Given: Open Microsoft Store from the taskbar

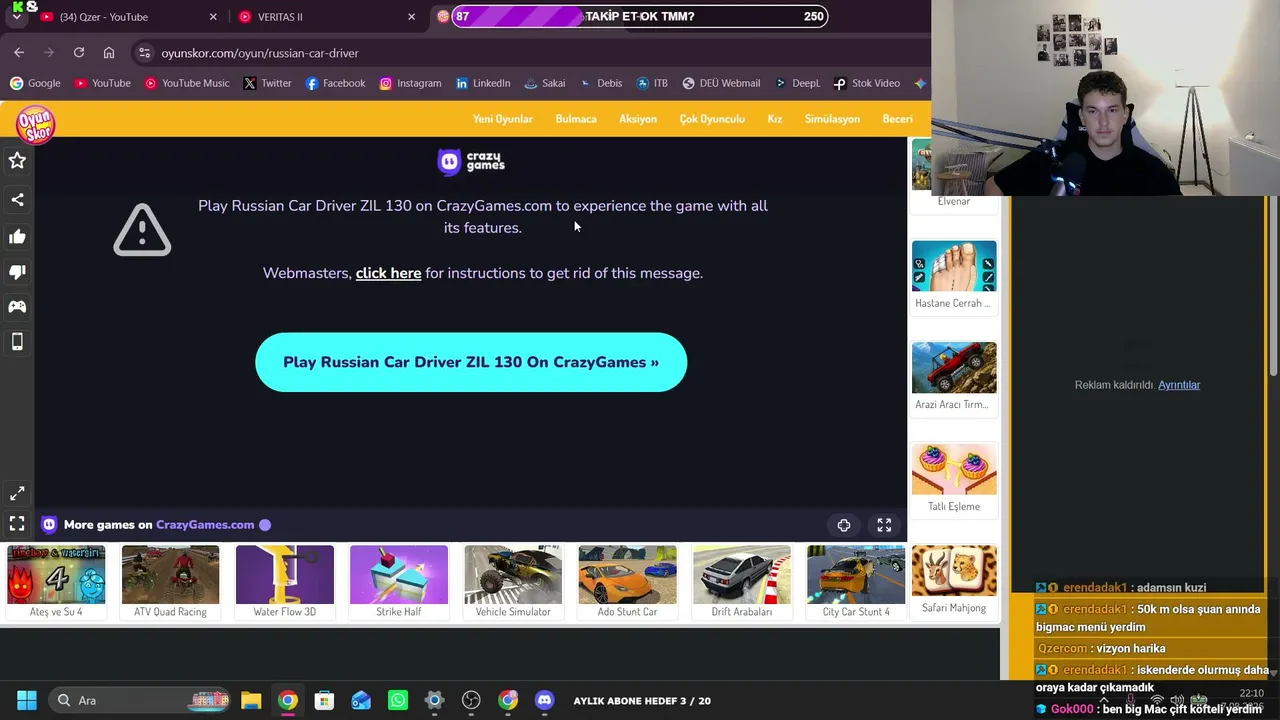Looking at the screenshot, I should click(324, 700).
